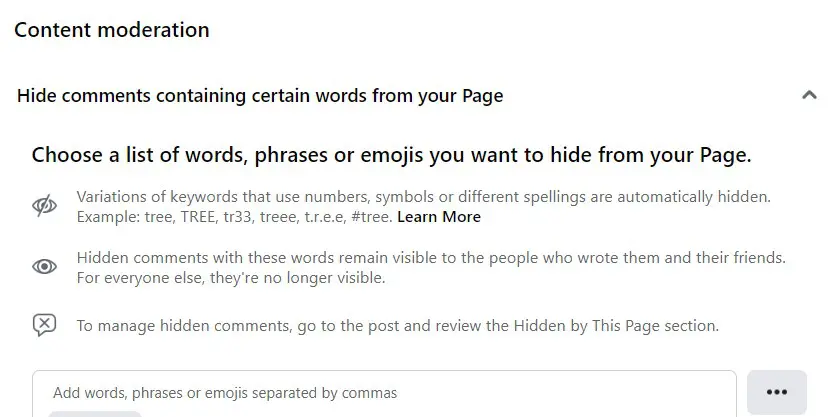Click the 'Hide comments containing certain words' header
Screen dimensions: 833x417
click(x=260, y=96)
